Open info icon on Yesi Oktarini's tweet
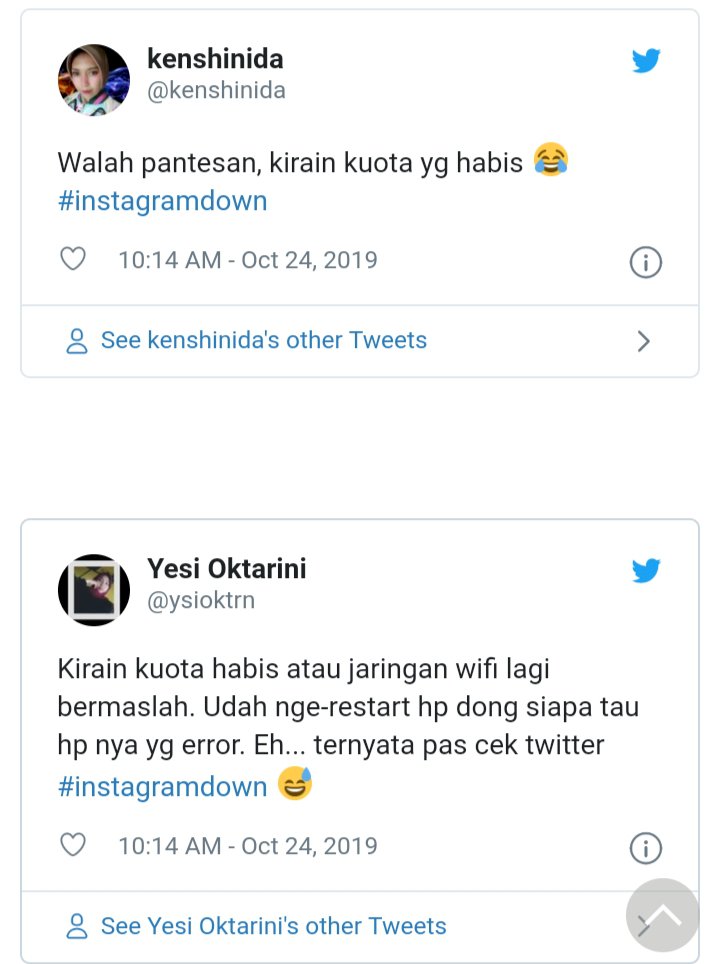This screenshot has height=964, width=719. (x=646, y=849)
